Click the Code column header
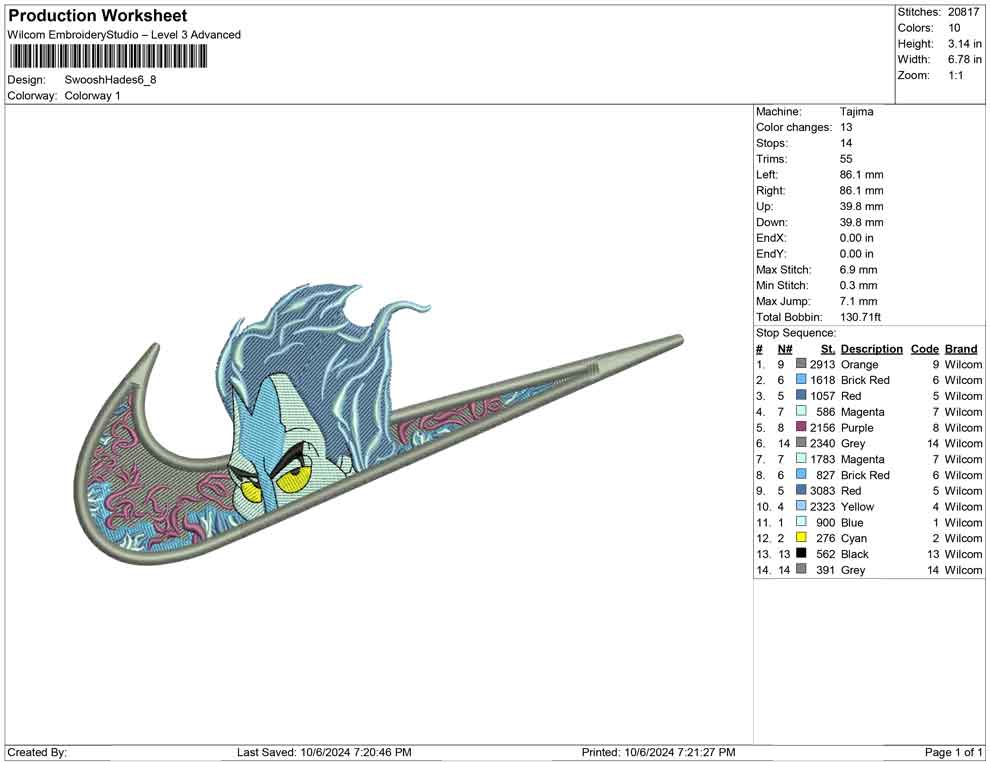Screen dimensions: 990x762 (924, 349)
